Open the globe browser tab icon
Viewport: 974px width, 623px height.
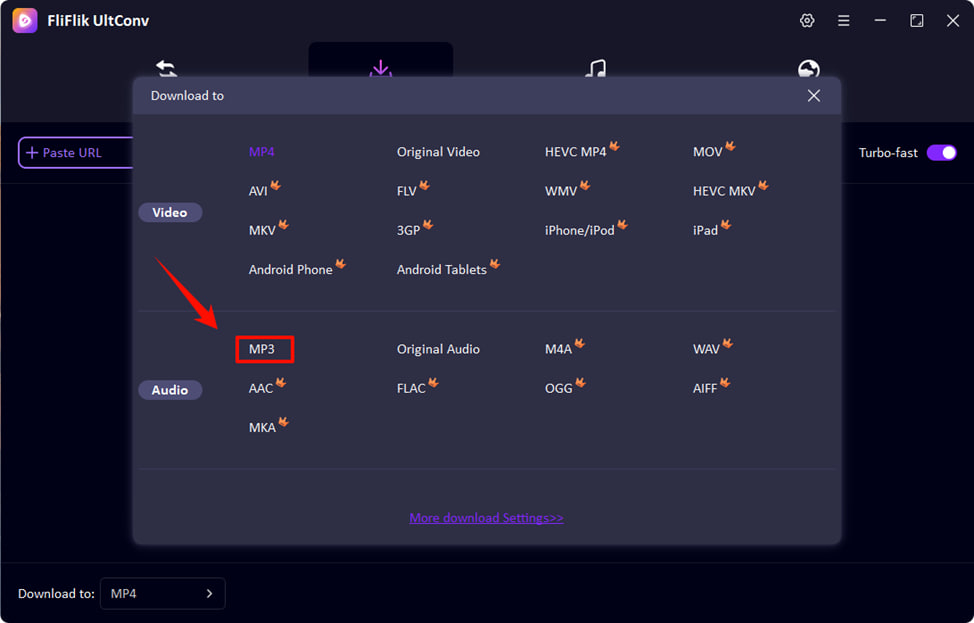click(809, 68)
